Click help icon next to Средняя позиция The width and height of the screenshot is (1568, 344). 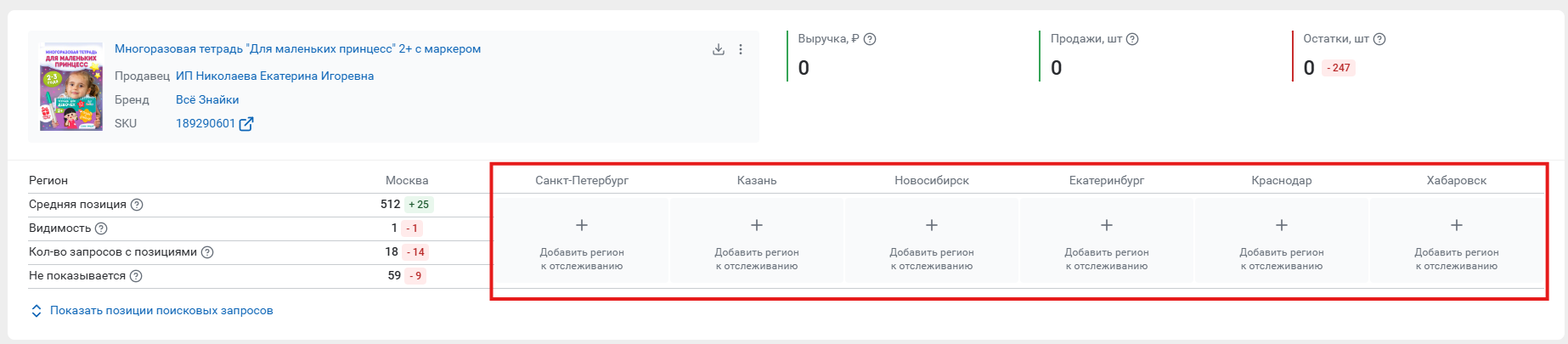[x=137, y=205]
